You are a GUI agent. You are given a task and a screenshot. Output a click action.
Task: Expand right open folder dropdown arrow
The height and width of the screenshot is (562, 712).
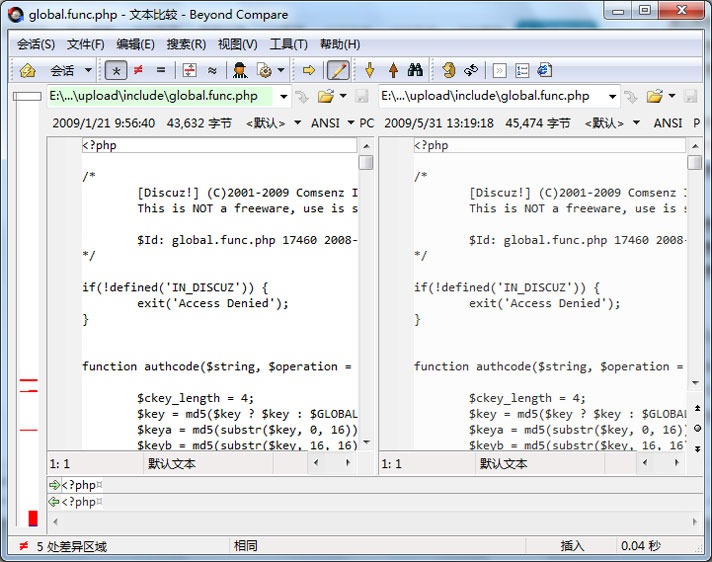pyautogui.click(x=672, y=96)
